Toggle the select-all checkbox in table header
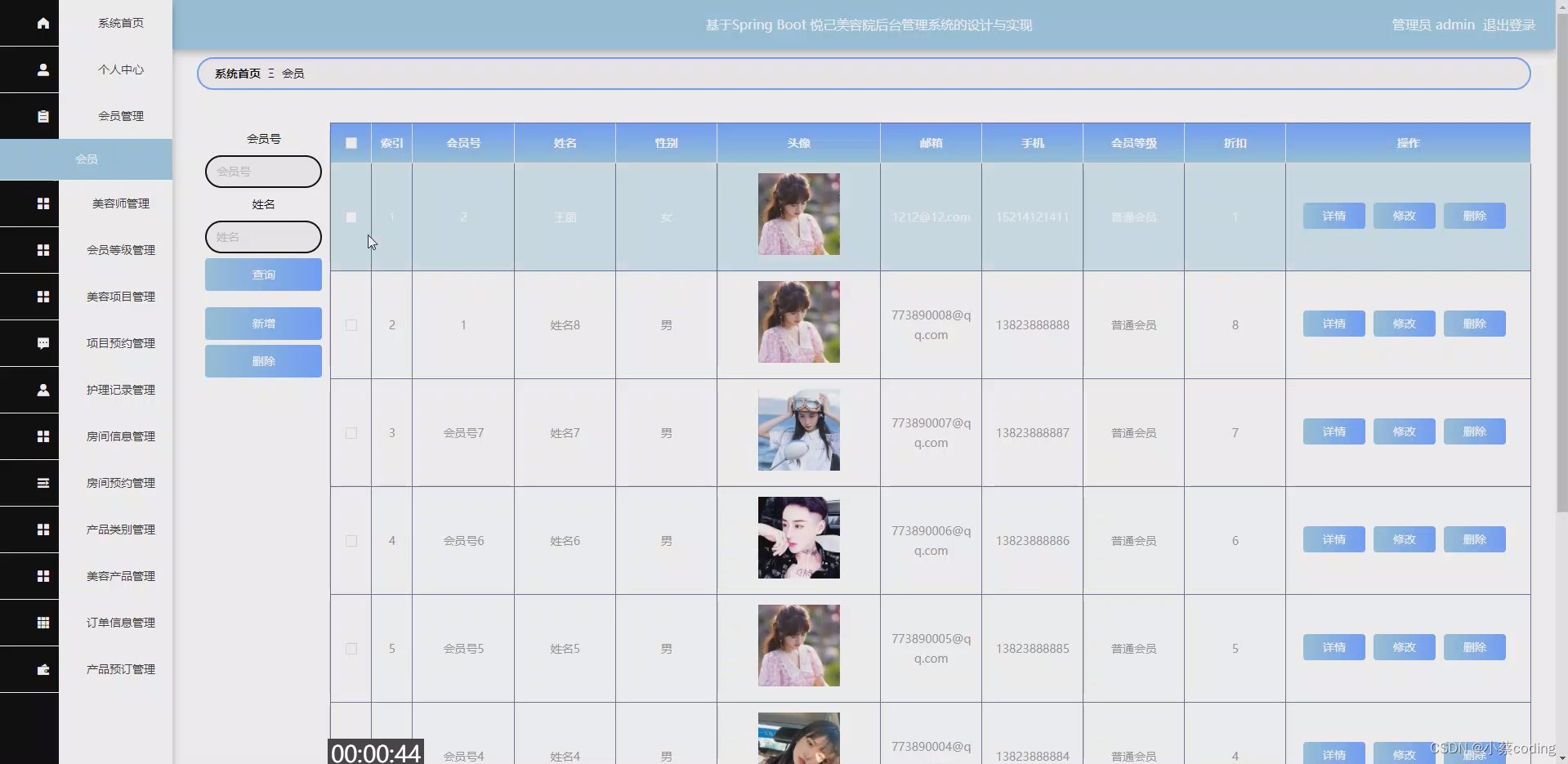1568x764 pixels. [351, 143]
